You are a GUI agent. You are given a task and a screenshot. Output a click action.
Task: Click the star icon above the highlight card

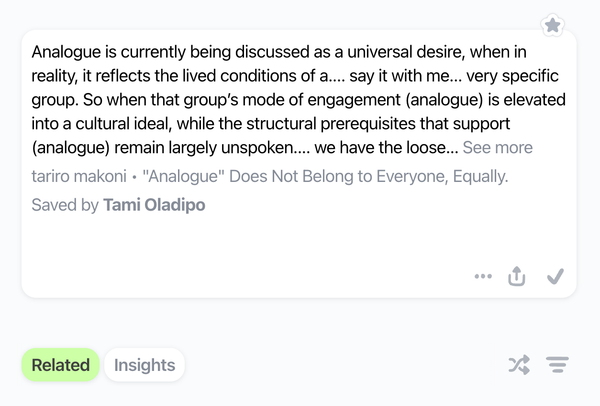[552, 25]
